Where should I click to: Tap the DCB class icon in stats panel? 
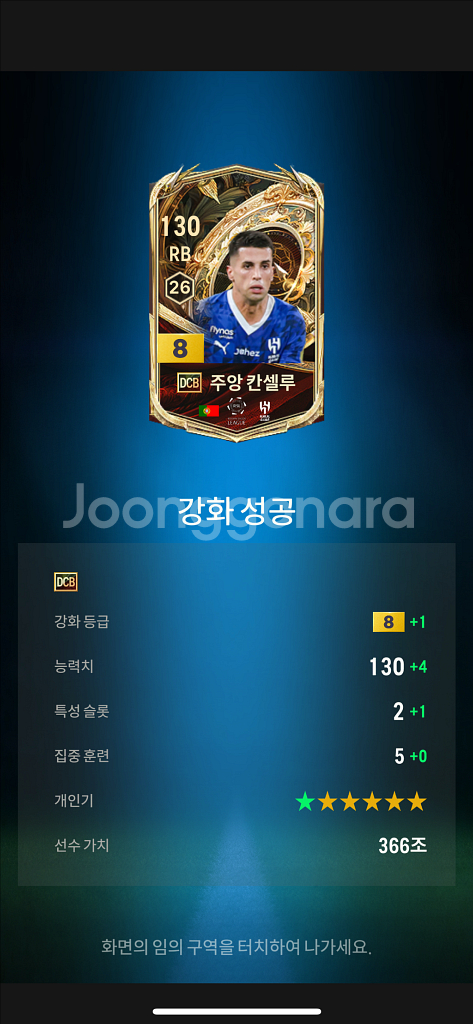click(x=65, y=581)
